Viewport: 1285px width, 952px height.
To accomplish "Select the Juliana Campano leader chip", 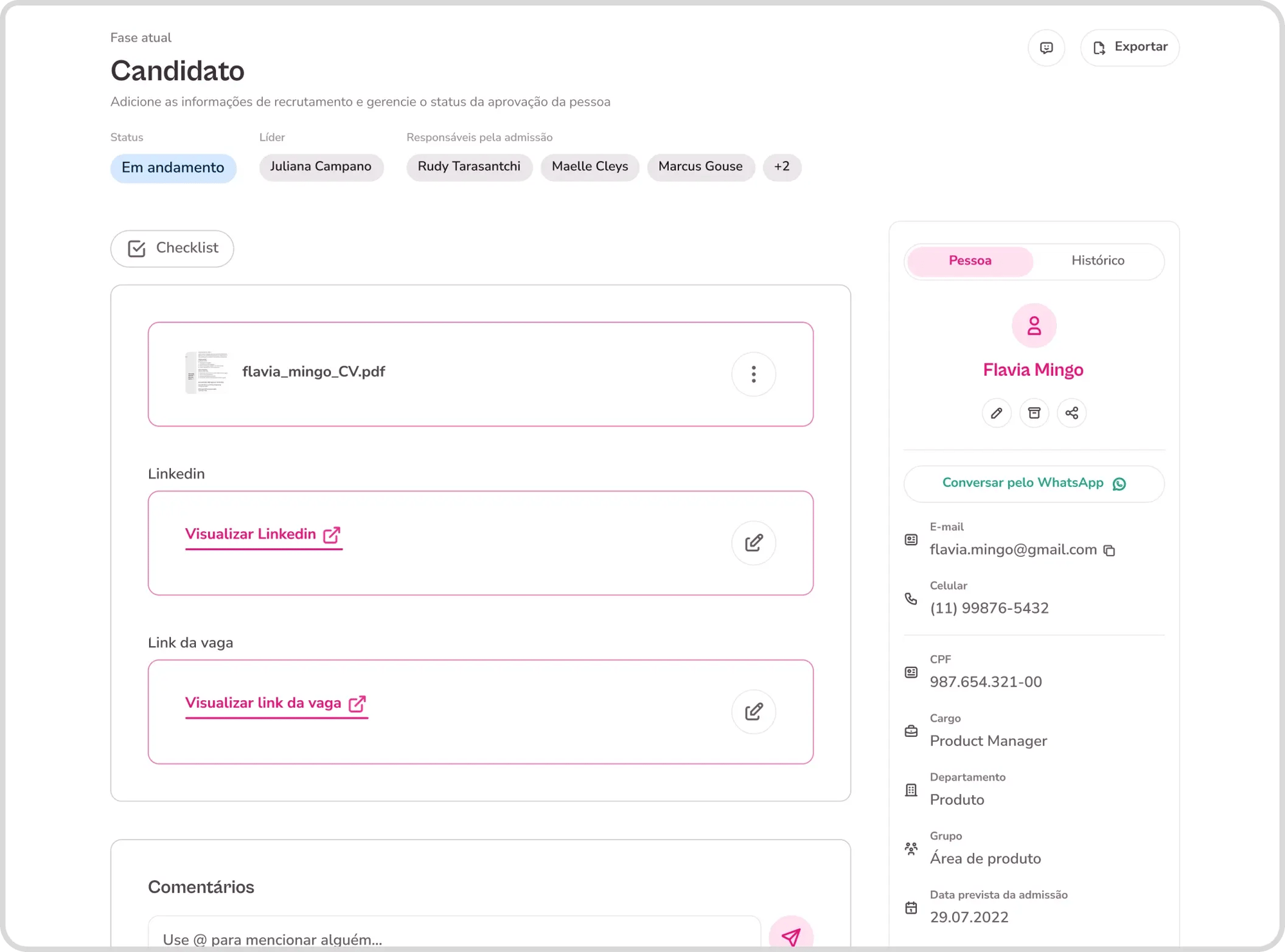I will [321, 167].
